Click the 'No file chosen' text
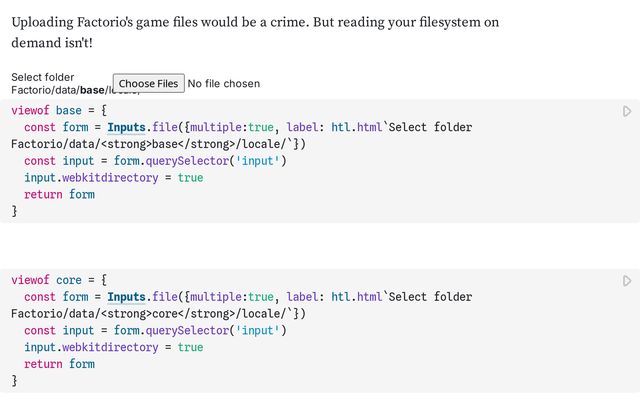 pos(224,83)
